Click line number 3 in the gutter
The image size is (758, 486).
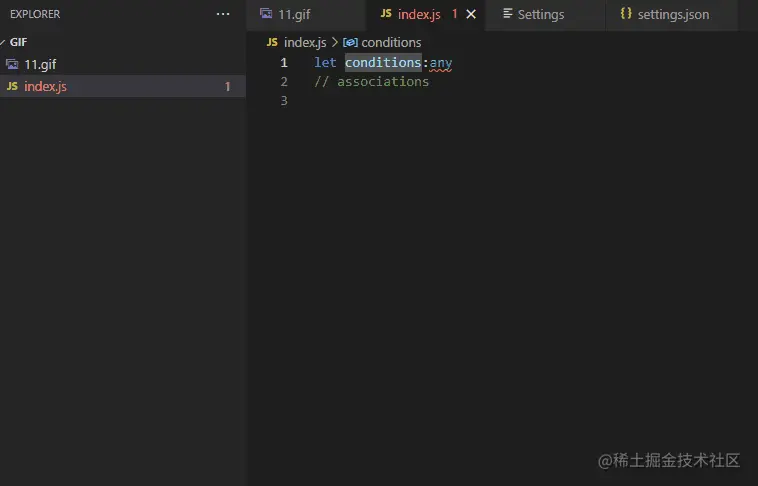284,101
